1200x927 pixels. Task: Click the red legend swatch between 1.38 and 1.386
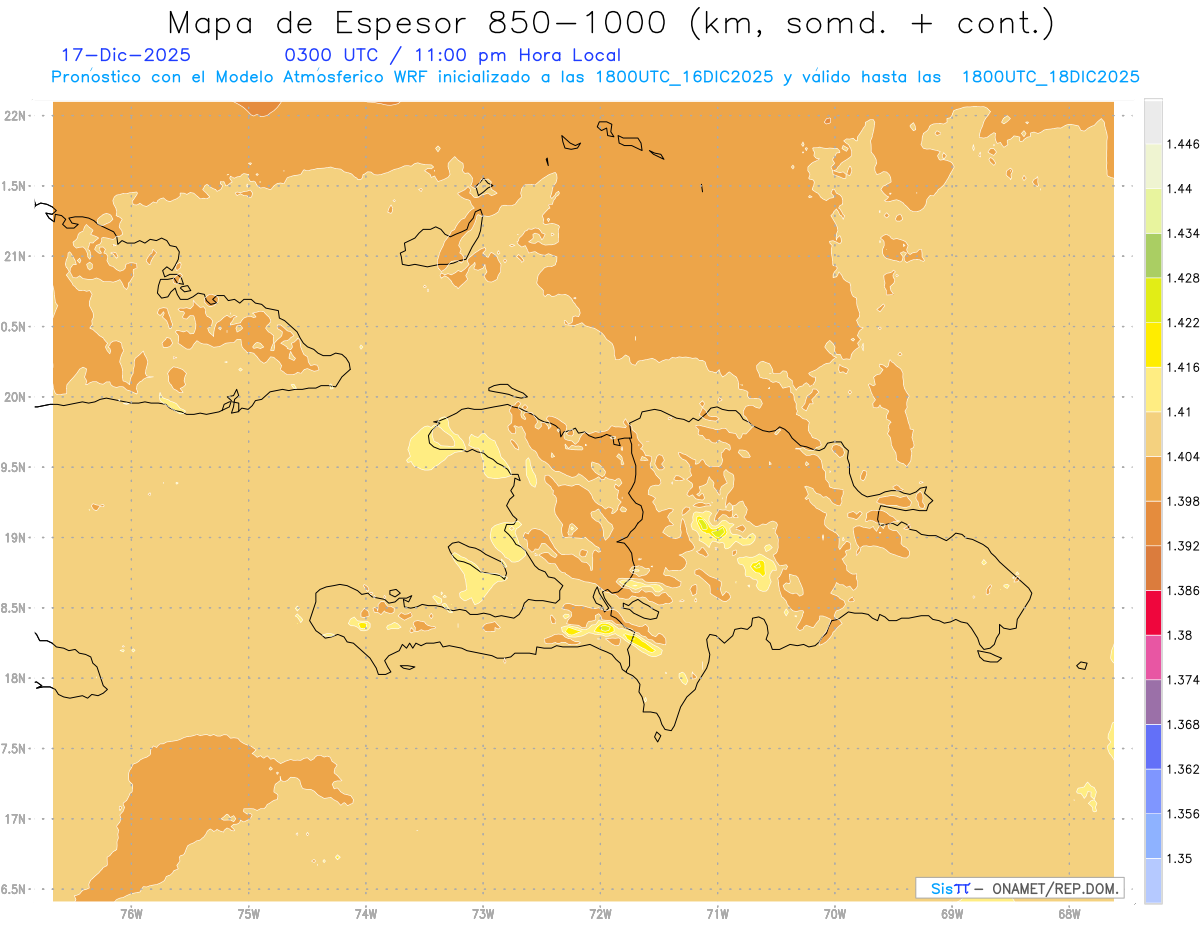click(1153, 612)
